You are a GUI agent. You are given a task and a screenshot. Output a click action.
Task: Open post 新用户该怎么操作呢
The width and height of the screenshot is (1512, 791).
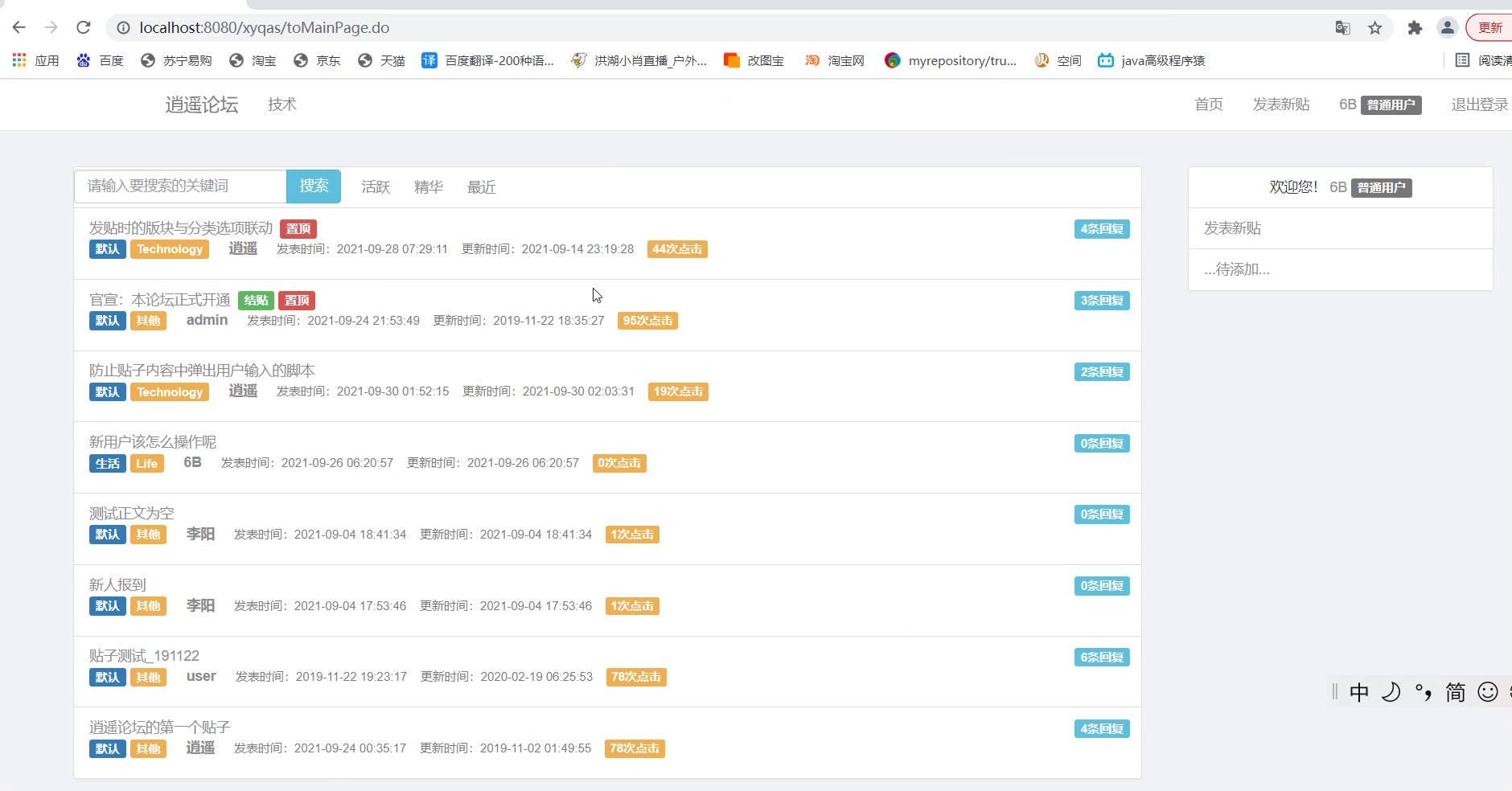153,442
